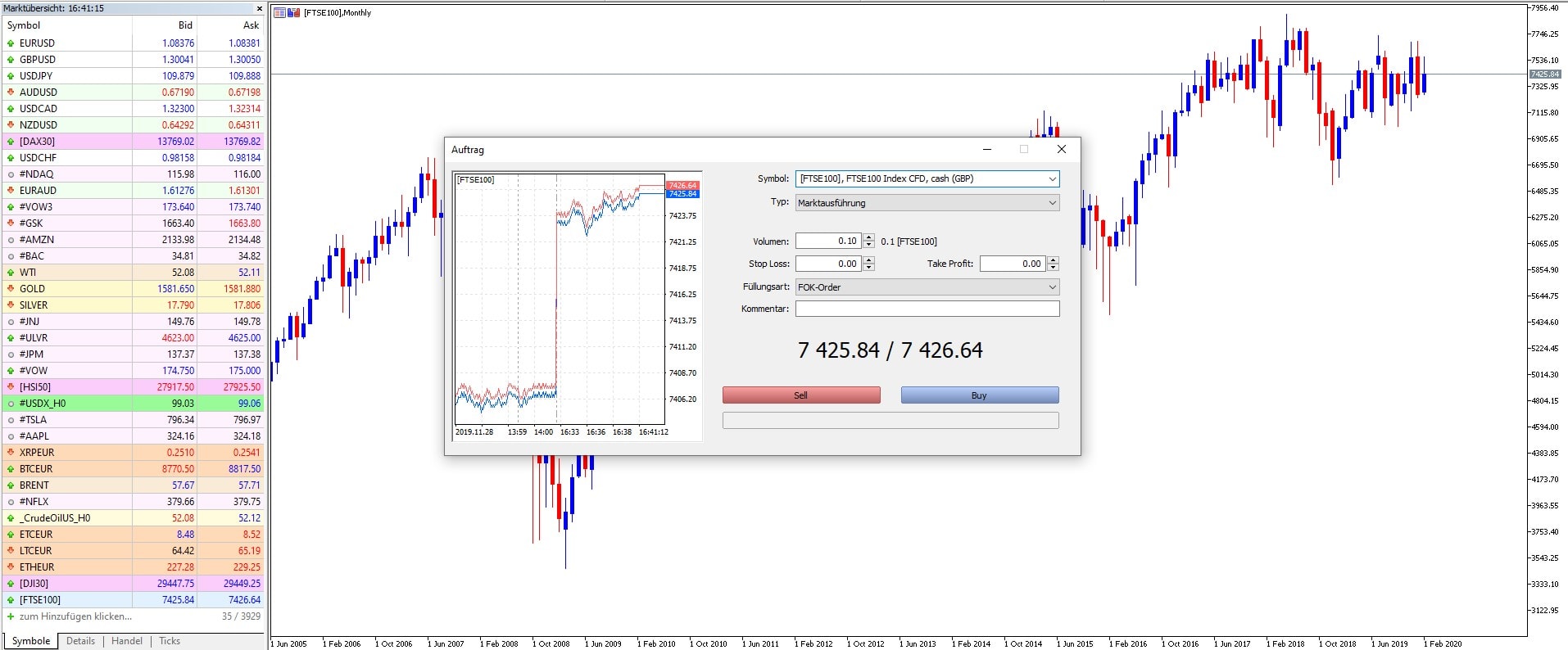
Task: Open the Typ dropdown showing Marktausführung
Action: click(1052, 203)
